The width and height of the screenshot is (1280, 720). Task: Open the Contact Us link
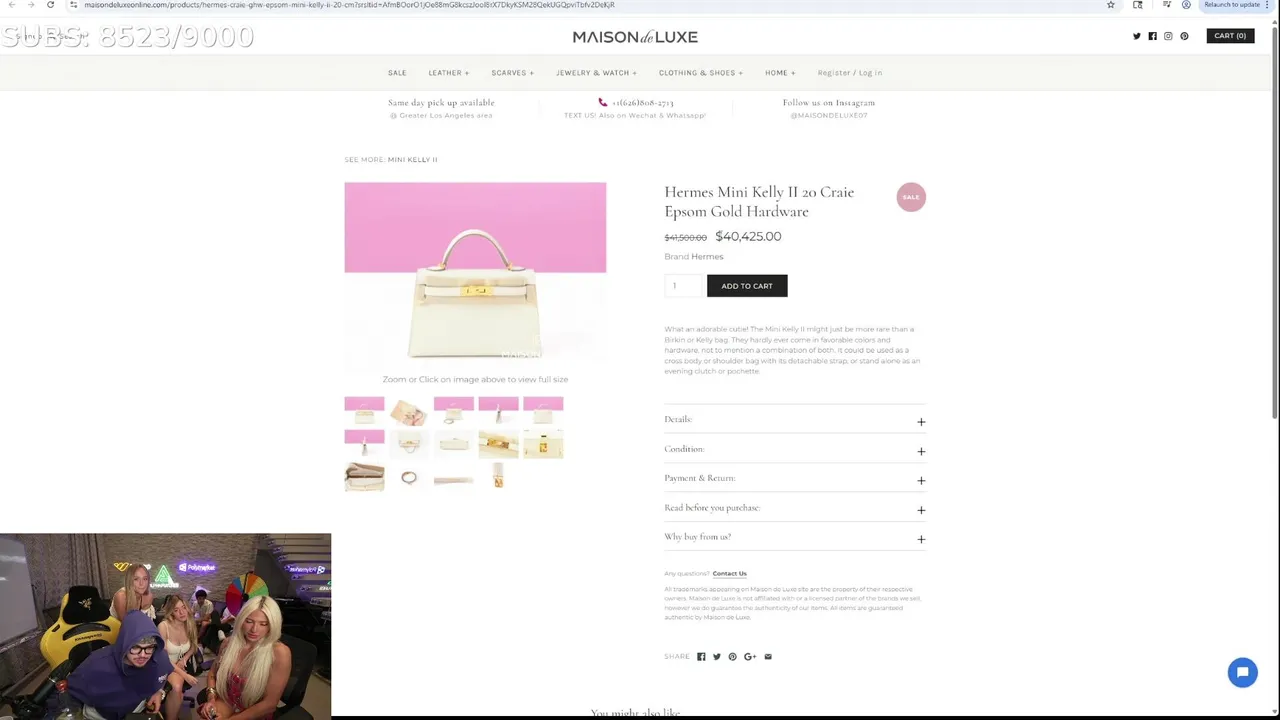(x=729, y=574)
